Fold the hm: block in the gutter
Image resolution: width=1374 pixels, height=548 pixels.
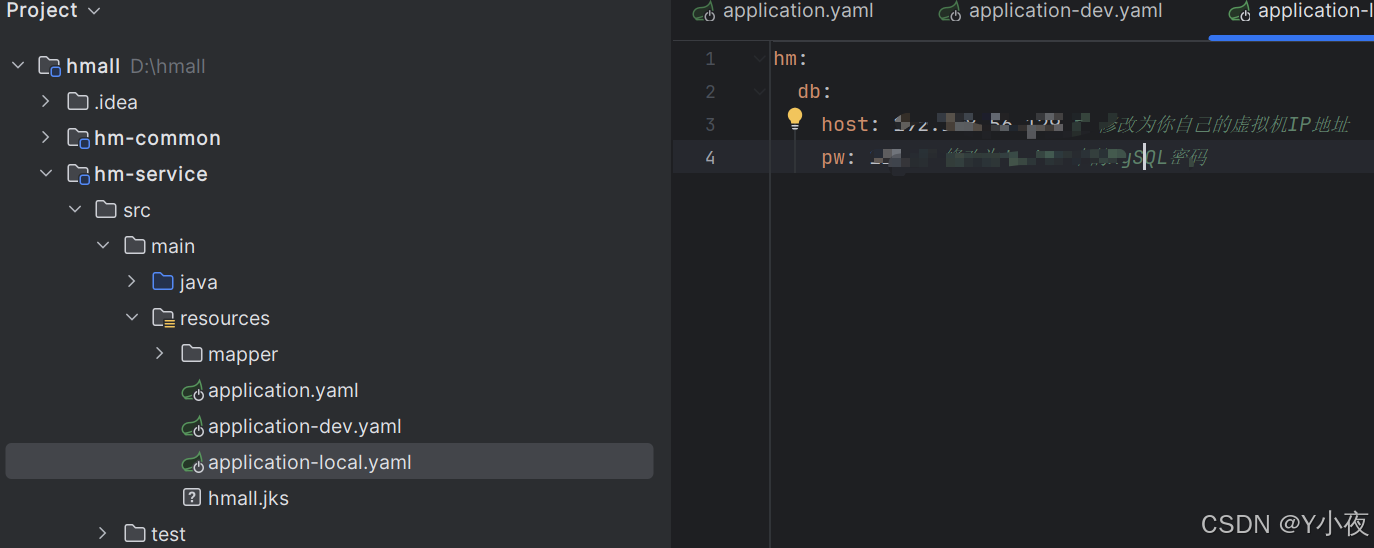(759, 59)
